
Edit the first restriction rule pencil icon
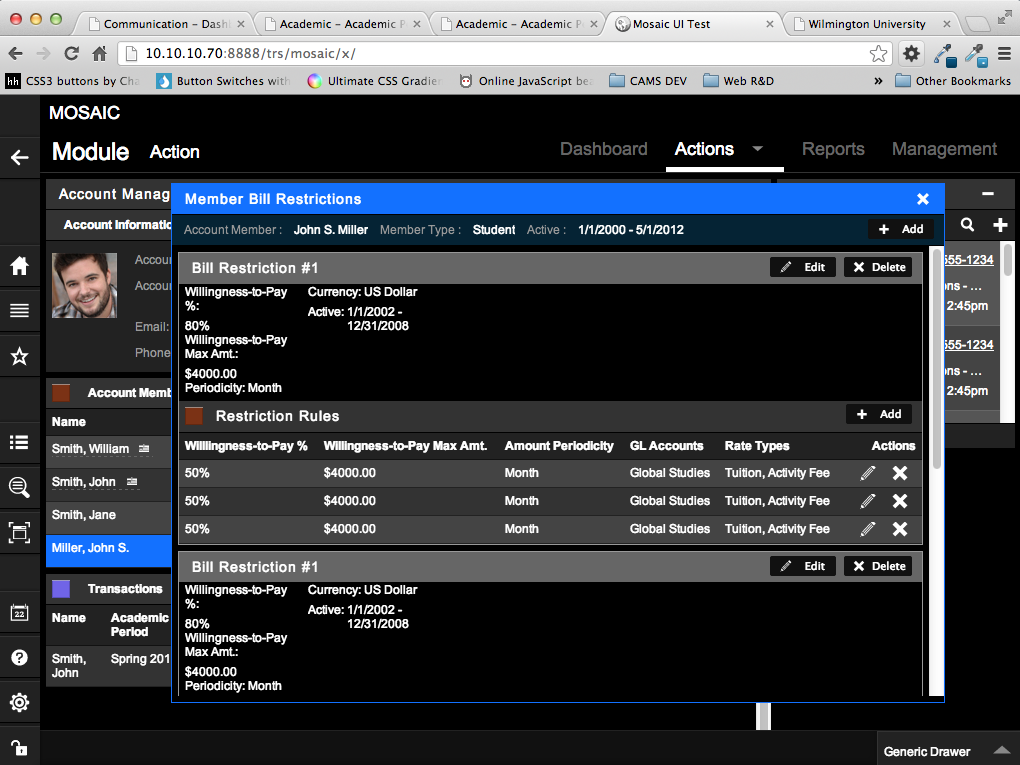pos(868,473)
